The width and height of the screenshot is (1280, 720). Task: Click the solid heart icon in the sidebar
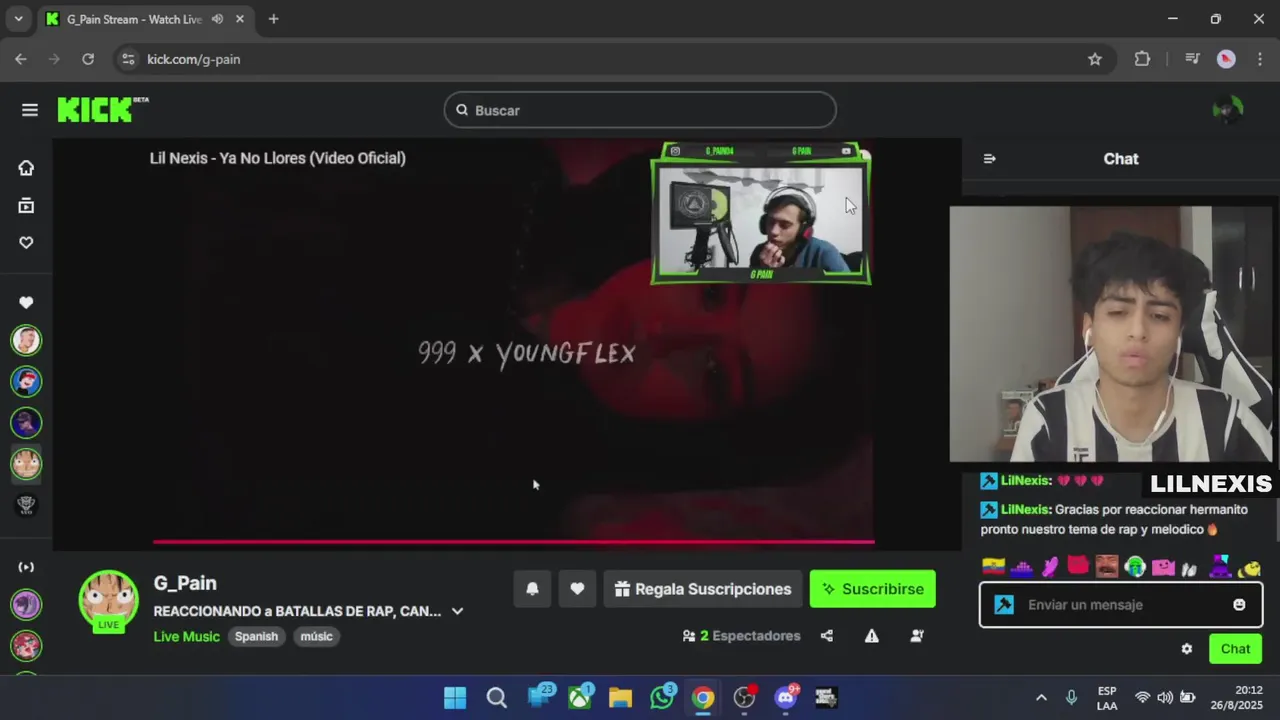click(x=26, y=303)
